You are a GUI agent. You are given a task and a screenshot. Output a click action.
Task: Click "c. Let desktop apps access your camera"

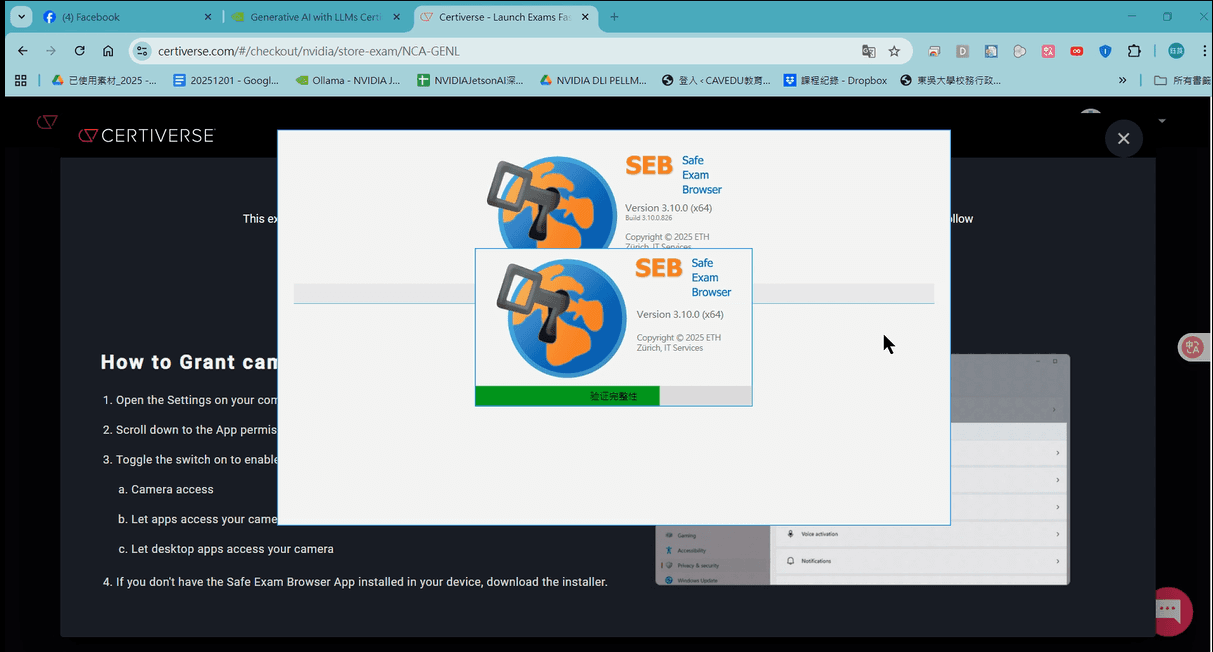click(225, 549)
